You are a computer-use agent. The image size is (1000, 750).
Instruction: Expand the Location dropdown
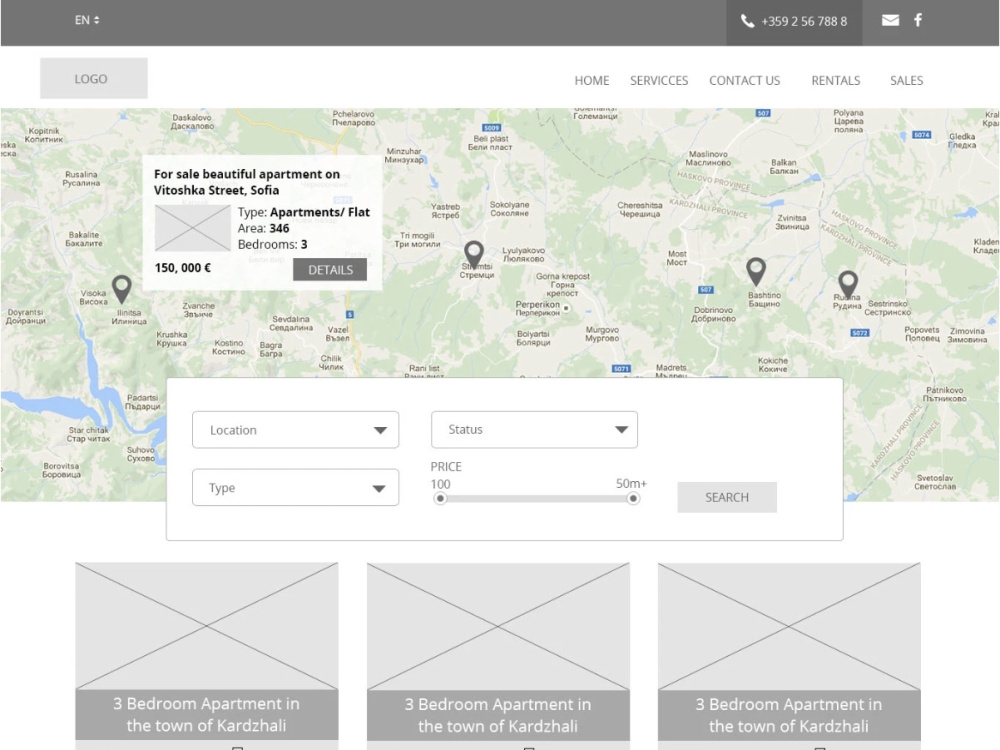click(295, 430)
